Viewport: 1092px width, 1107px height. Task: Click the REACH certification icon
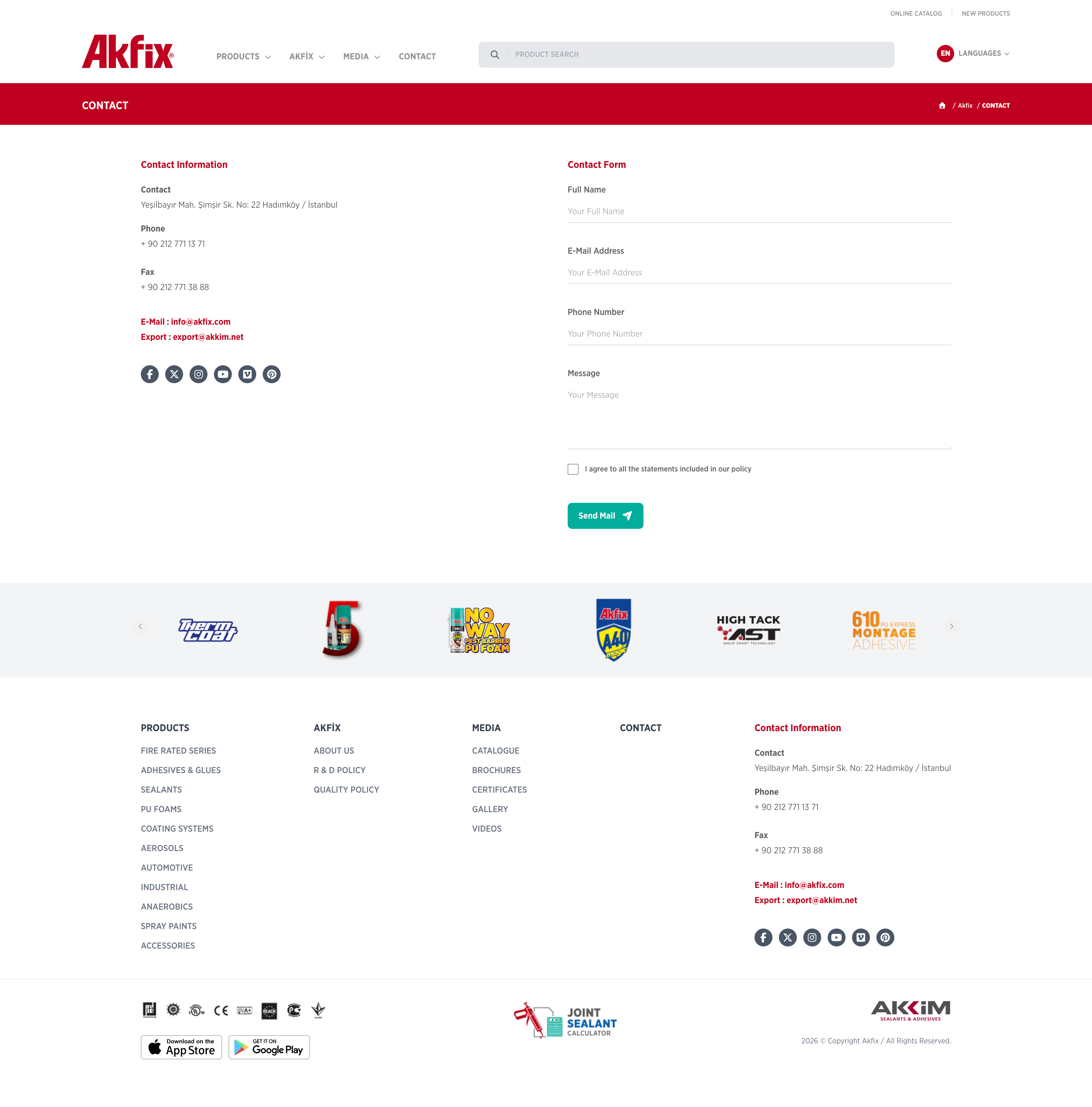coord(269,1011)
